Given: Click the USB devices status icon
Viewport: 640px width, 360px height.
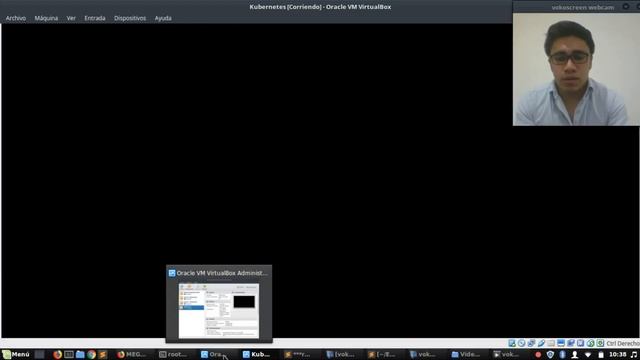Looking at the screenshot, I should (541, 343).
